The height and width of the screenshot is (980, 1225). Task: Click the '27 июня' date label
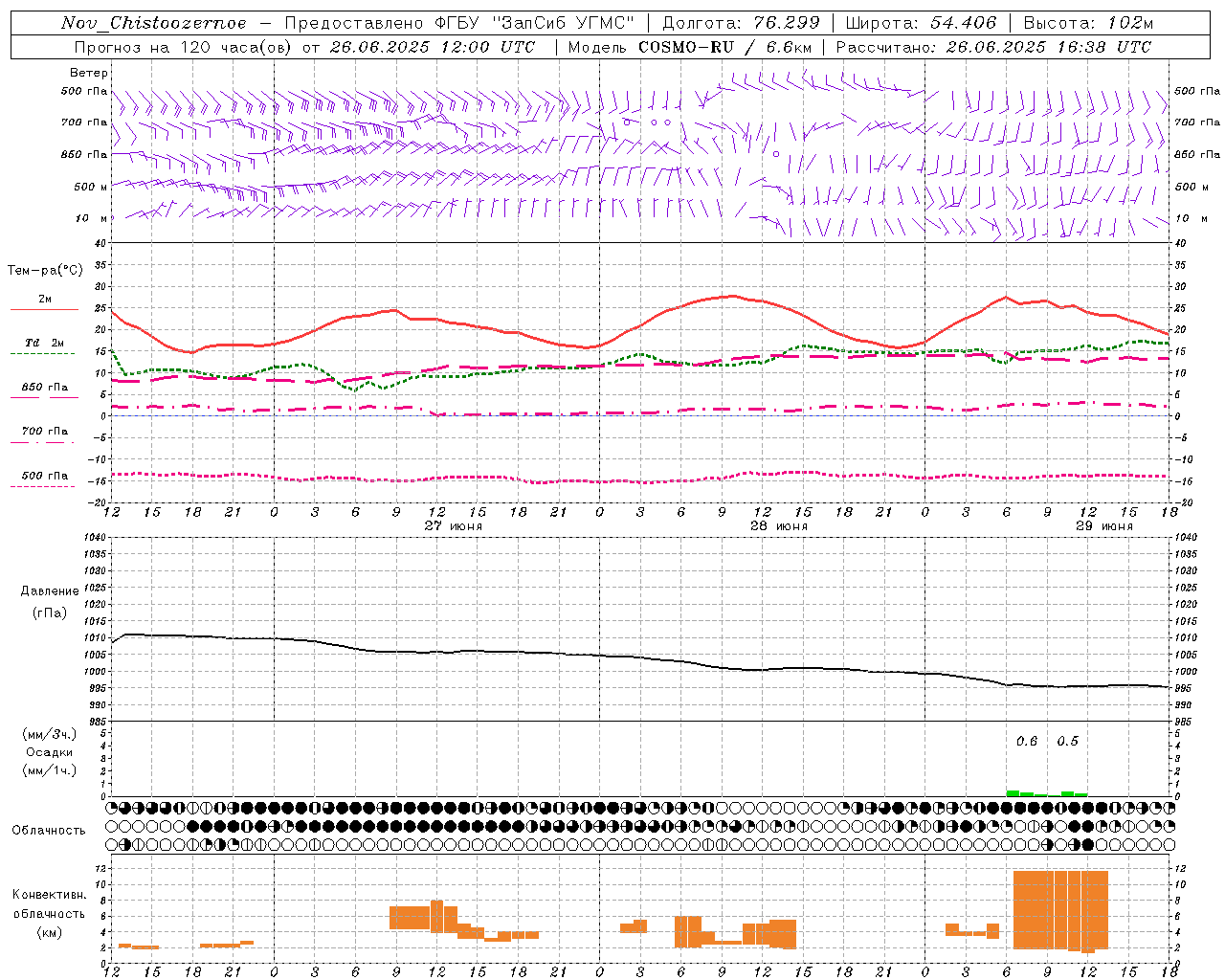454,526
